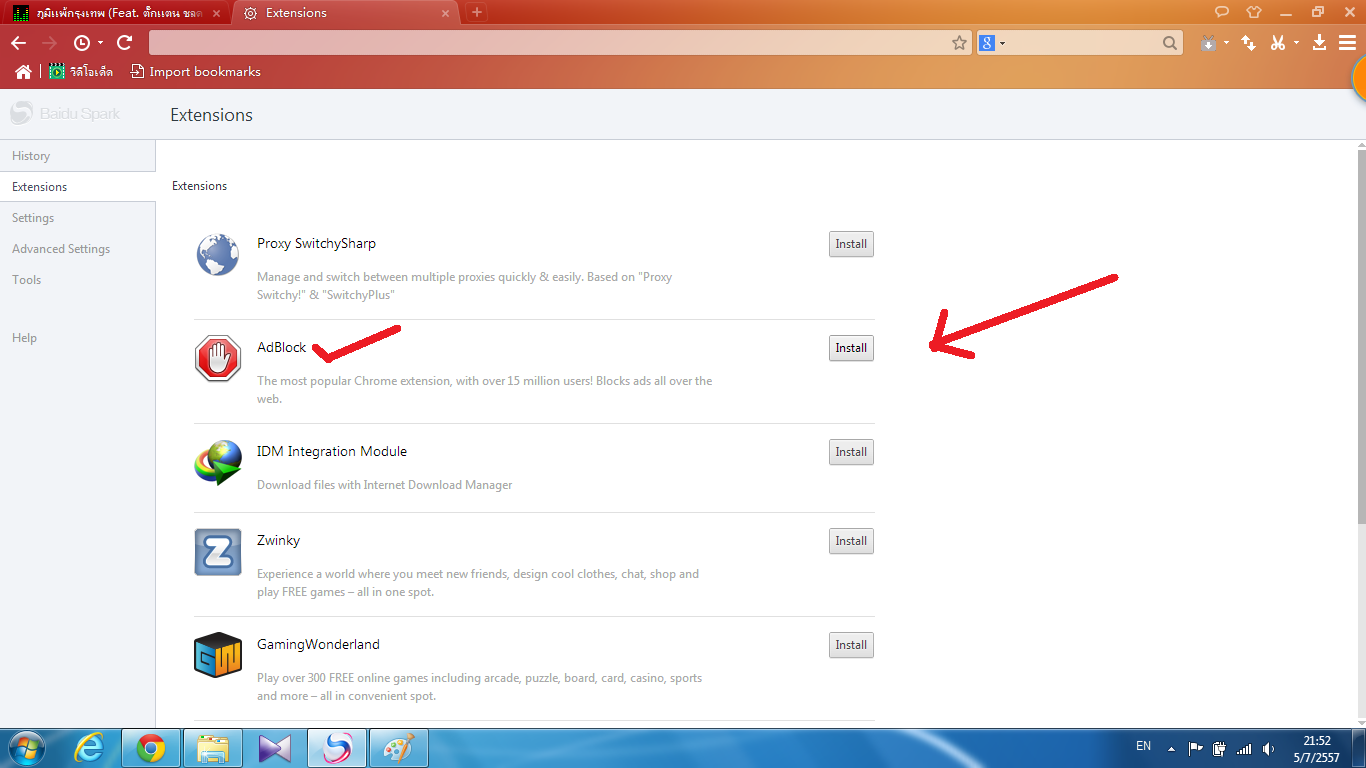Go to the home page icon
The image size is (1366, 768).
click(x=24, y=72)
